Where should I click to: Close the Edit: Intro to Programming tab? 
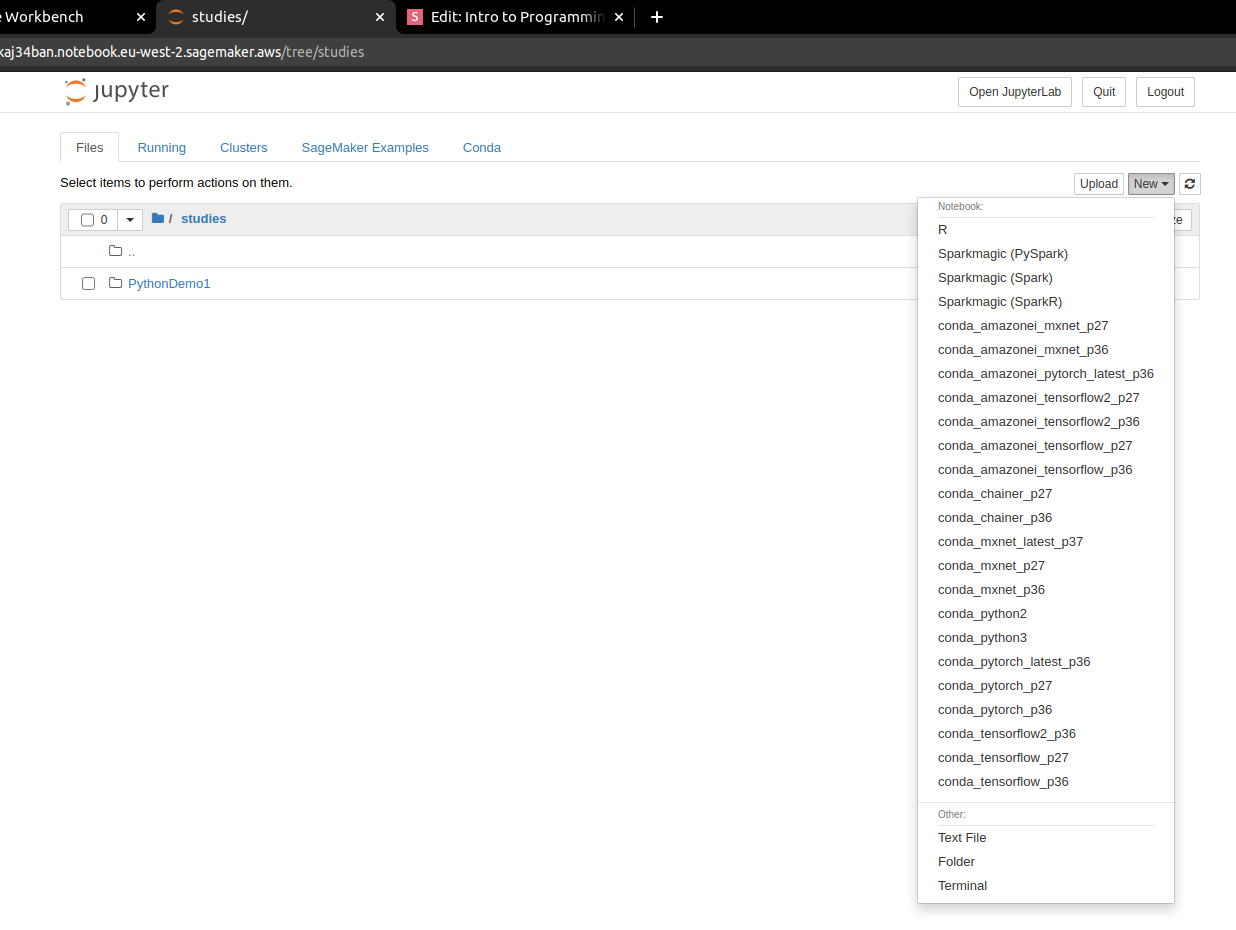click(619, 17)
